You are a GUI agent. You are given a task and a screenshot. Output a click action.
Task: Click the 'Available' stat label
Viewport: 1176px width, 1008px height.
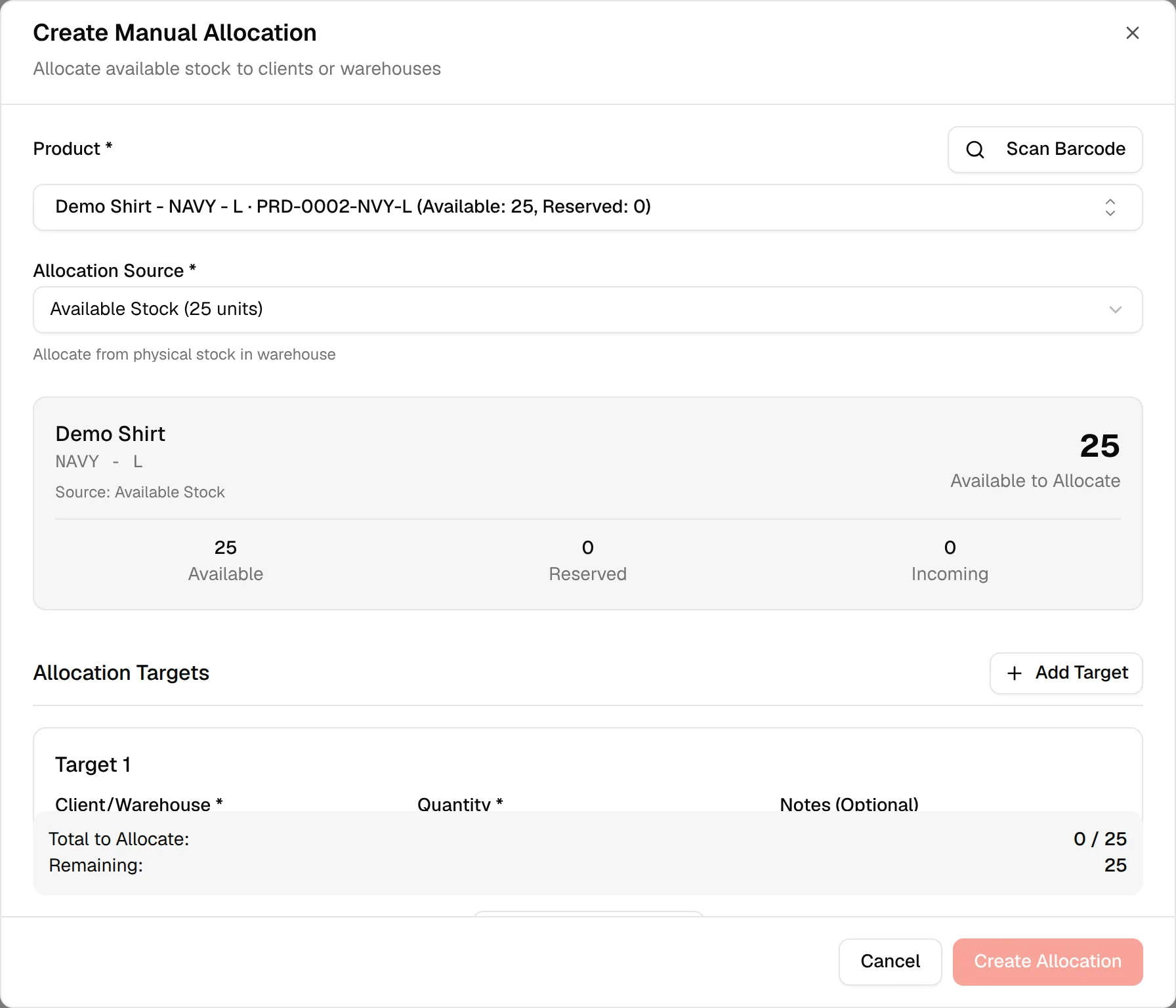pyautogui.click(x=225, y=574)
